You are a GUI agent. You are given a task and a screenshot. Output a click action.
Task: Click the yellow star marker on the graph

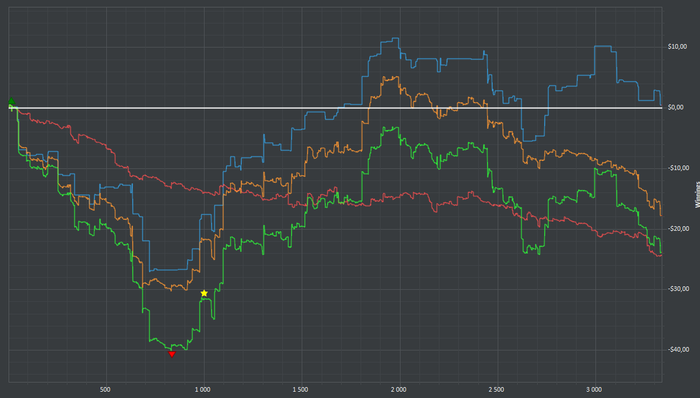(204, 293)
